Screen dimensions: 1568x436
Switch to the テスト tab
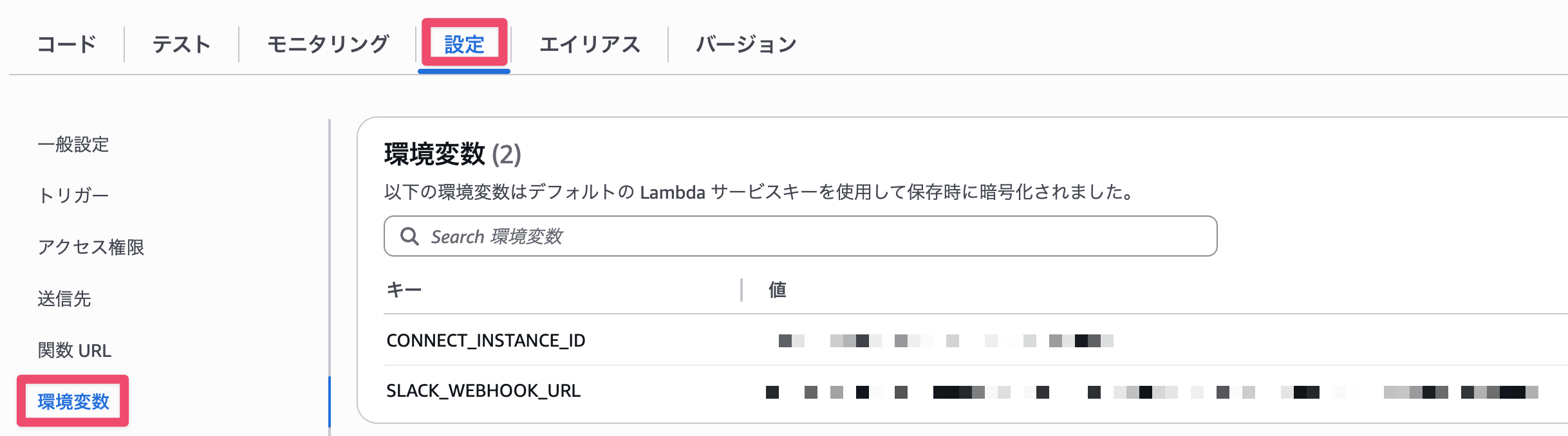(182, 44)
